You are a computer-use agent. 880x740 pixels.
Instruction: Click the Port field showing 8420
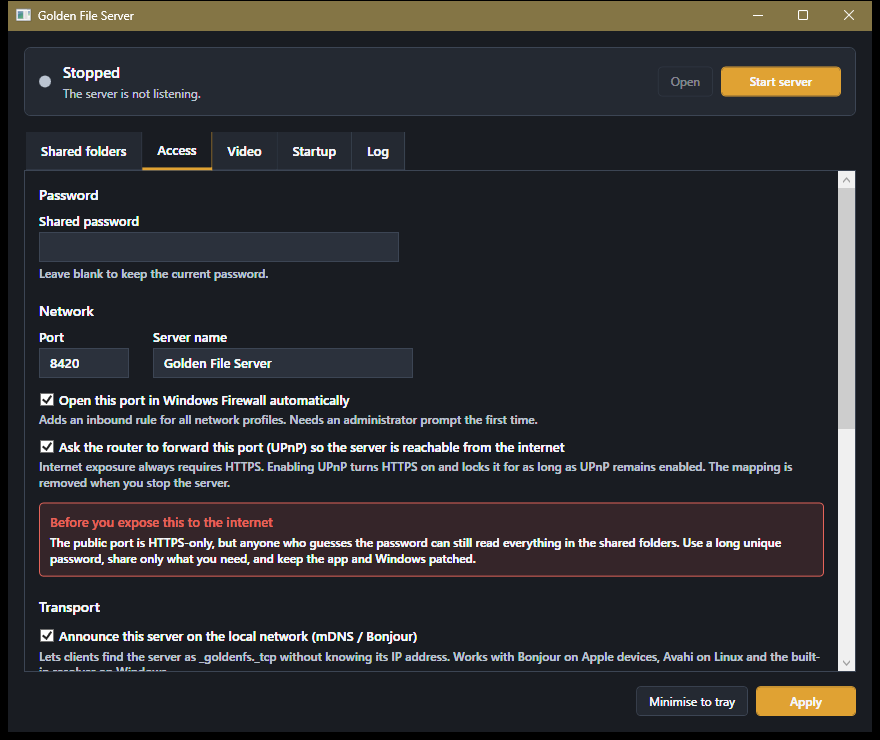(84, 363)
